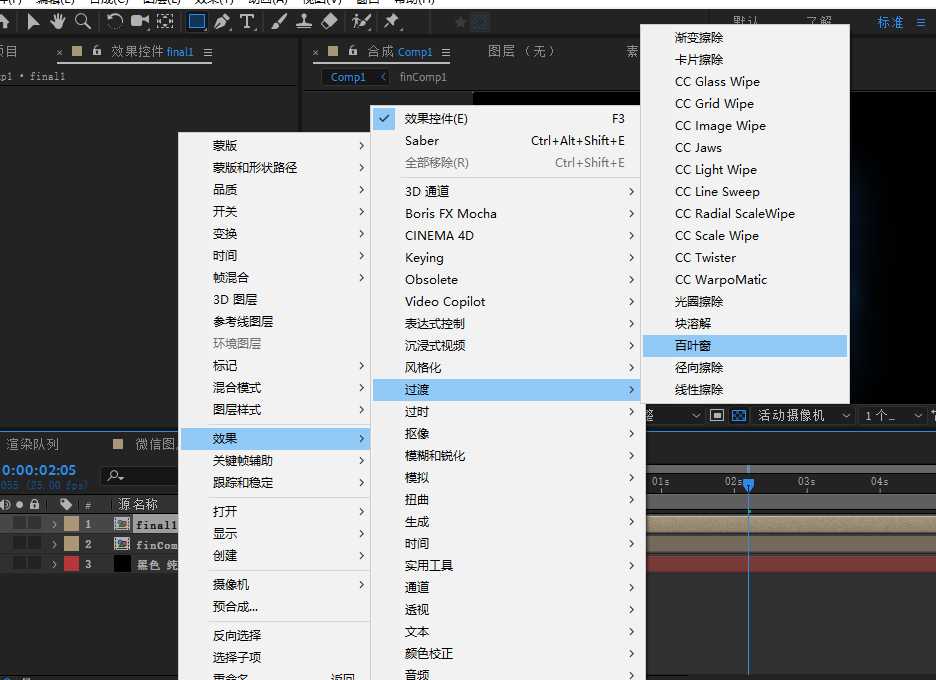
Task: Click the solo column header dot
Action: [20, 504]
